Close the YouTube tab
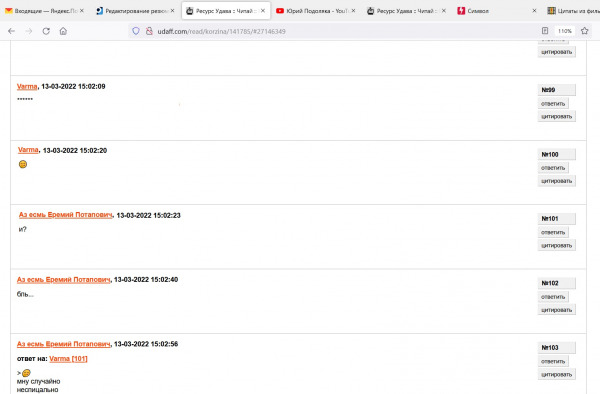The width and height of the screenshot is (600, 394). (x=353, y=11)
